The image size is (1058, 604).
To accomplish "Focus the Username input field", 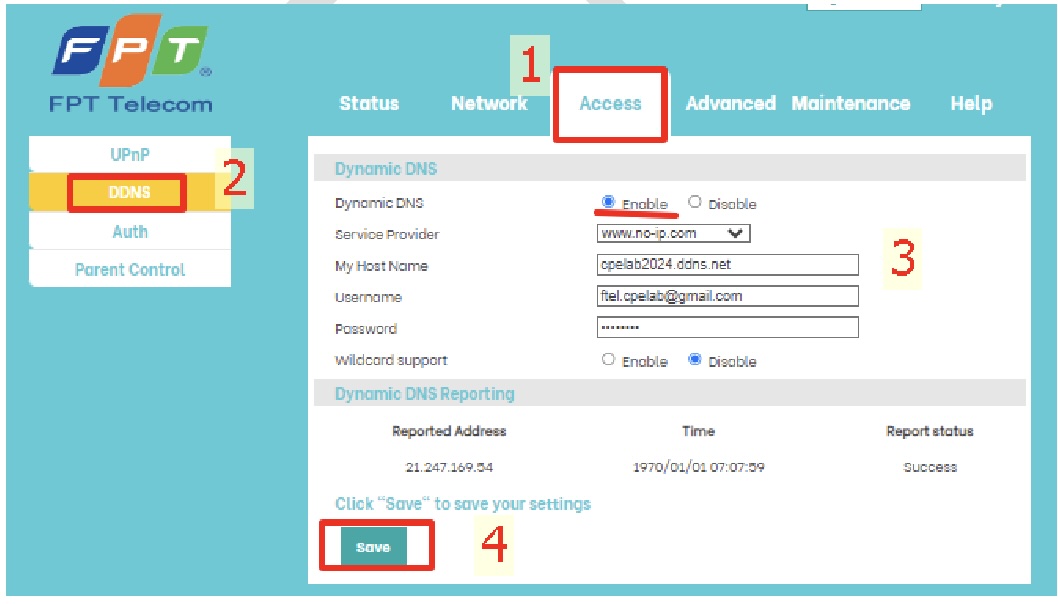I will (x=727, y=296).
